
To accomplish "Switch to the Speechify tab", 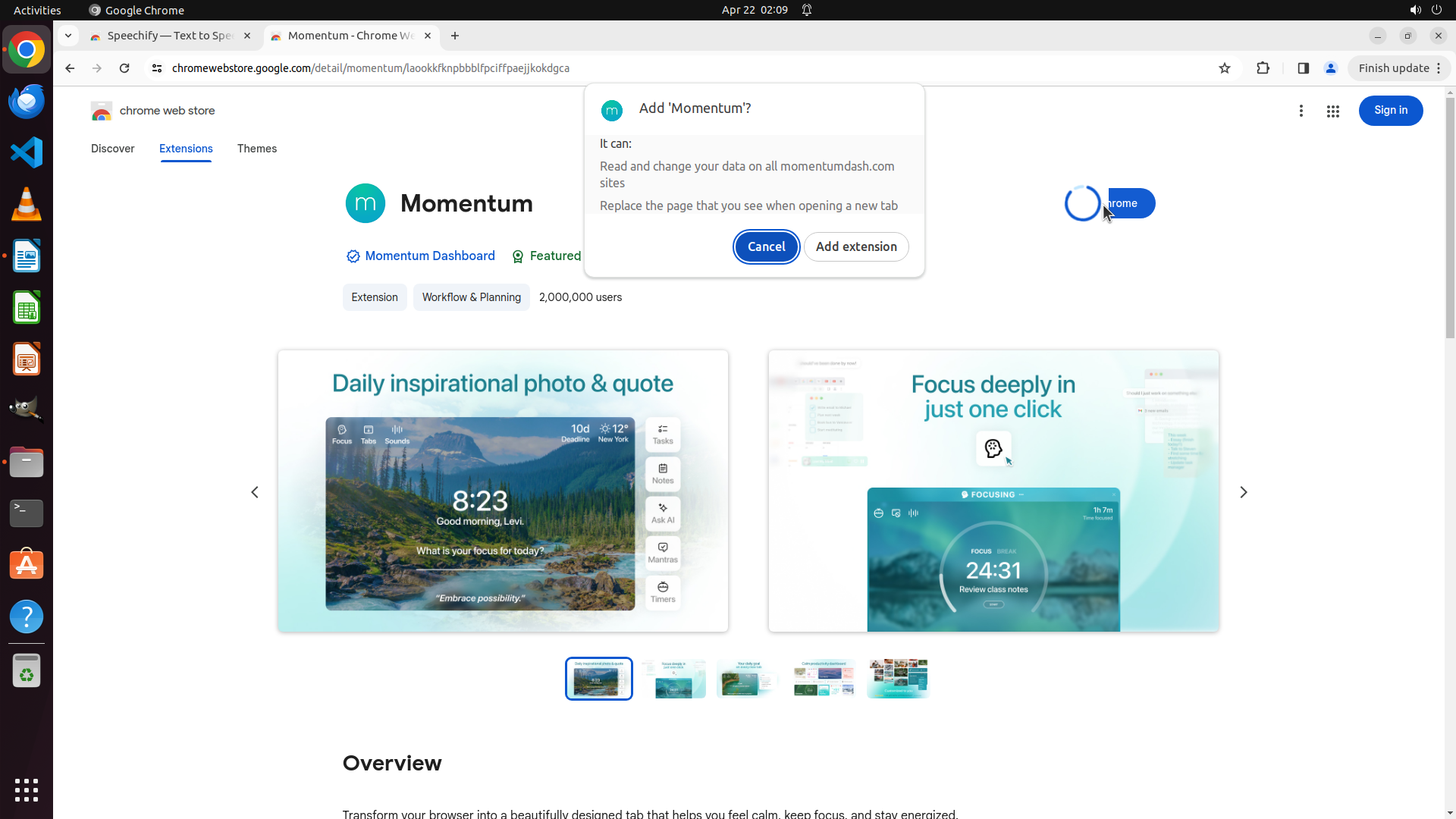I will click(x=169, y=36).
